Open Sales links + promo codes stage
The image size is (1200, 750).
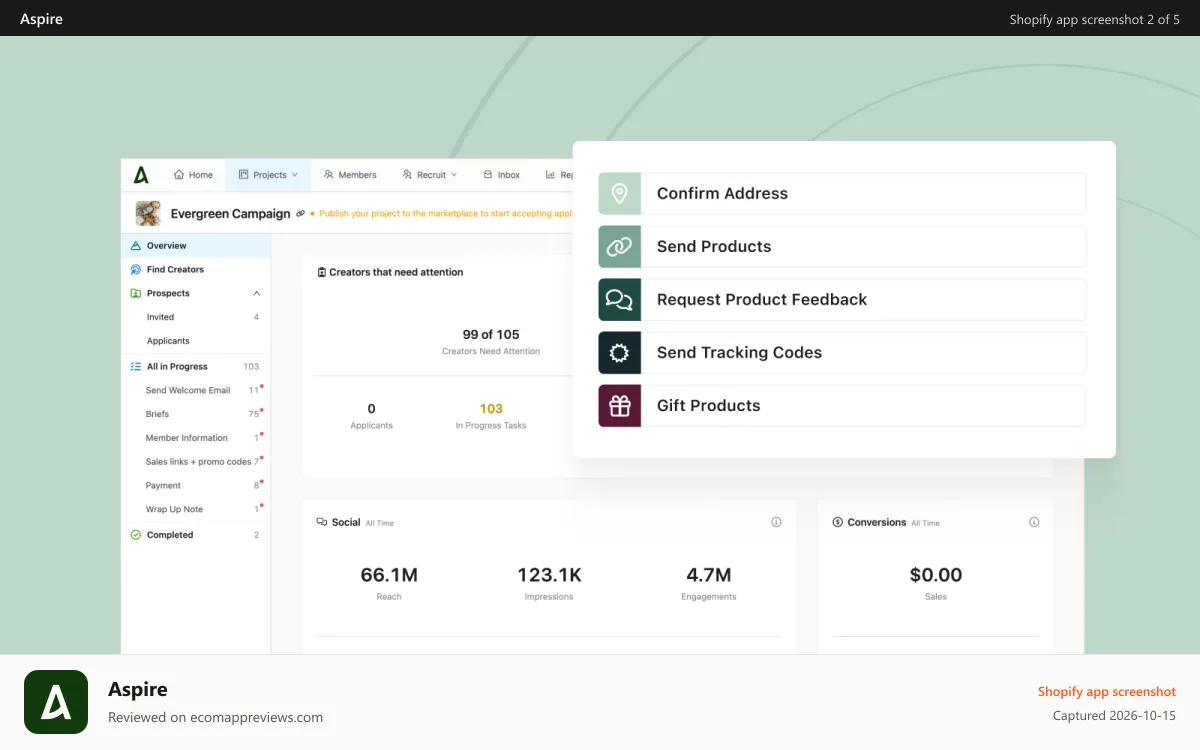coord(196,462)
